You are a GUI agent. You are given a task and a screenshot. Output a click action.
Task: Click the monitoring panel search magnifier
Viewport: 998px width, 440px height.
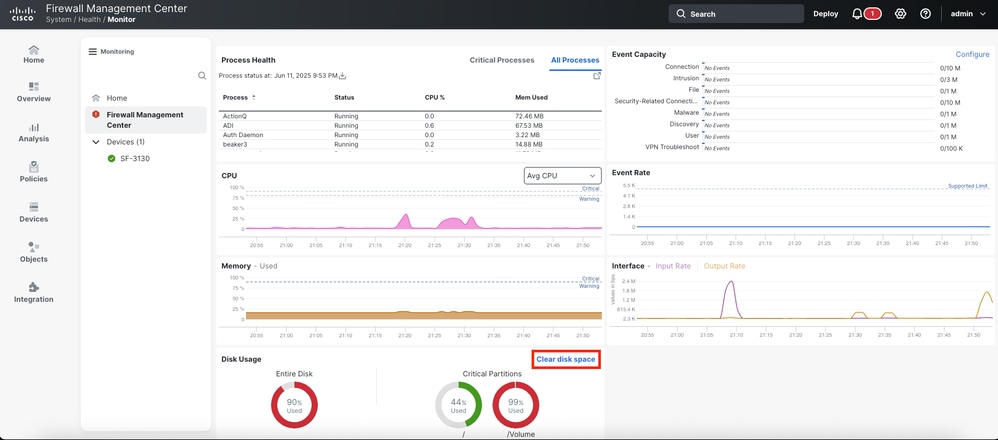[x=202, y=76]
